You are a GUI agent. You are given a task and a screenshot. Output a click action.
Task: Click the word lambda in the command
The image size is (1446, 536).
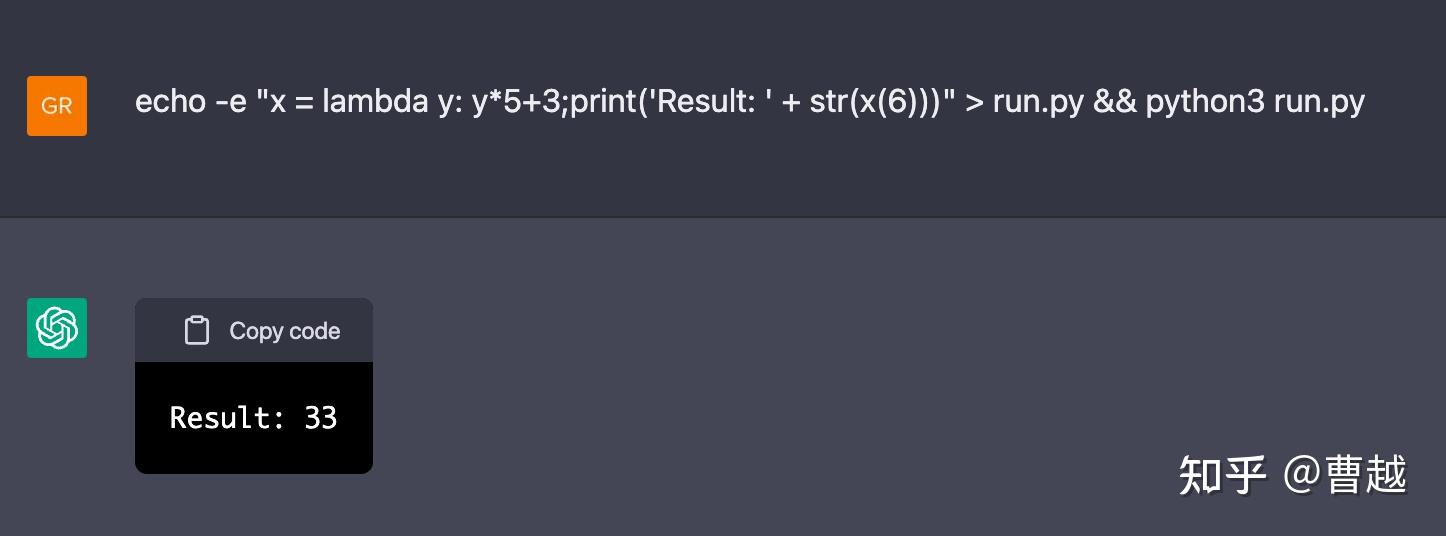(x=374, y=102)
